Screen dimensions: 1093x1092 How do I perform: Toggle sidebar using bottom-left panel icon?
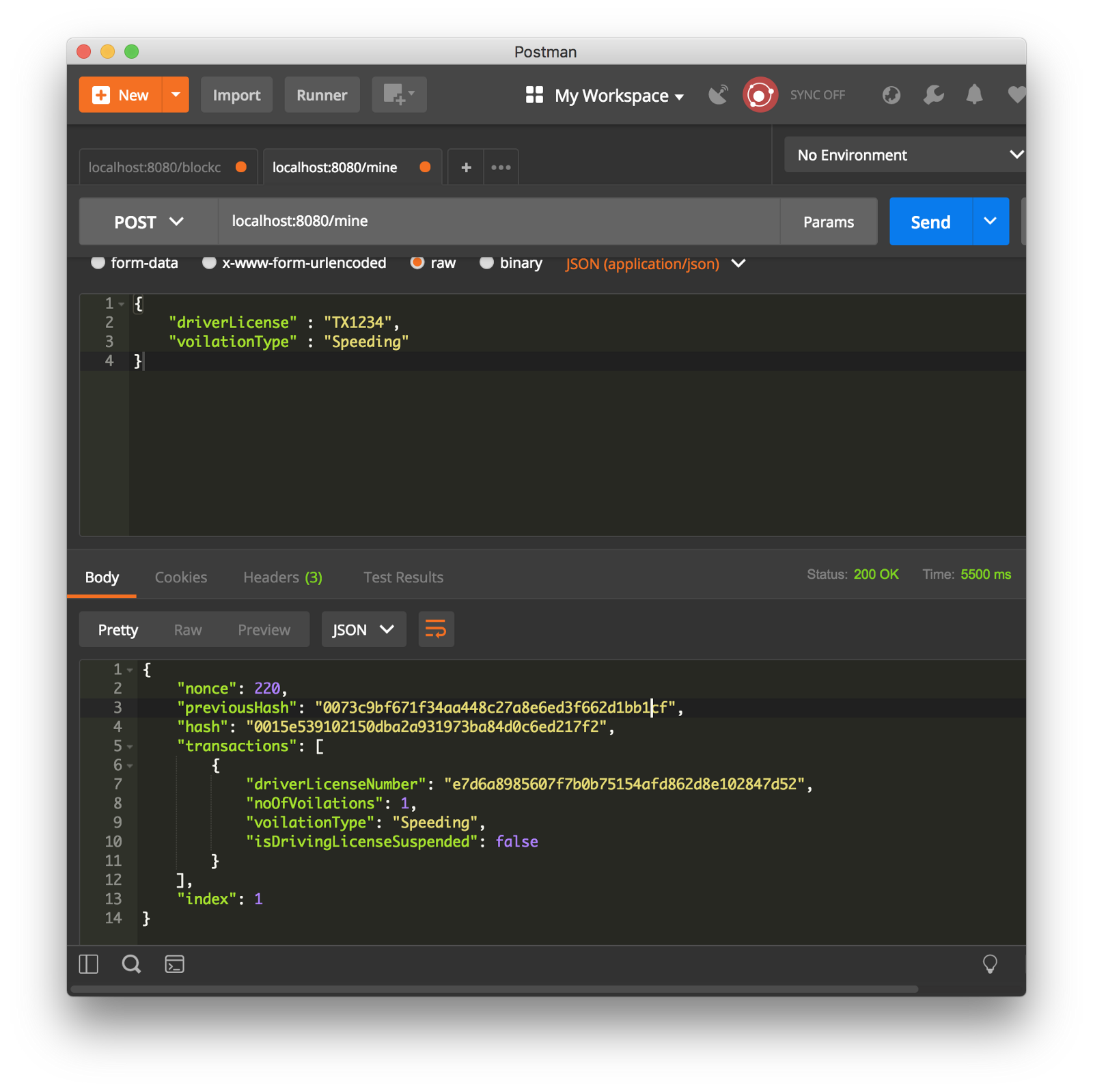89,964
